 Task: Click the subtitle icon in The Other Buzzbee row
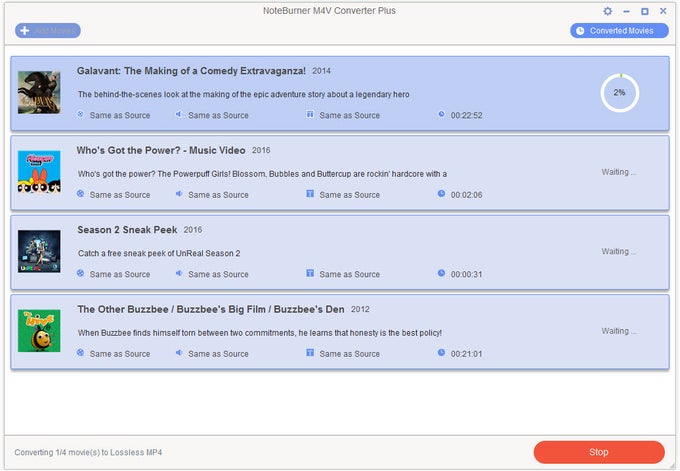pos(310,352)
